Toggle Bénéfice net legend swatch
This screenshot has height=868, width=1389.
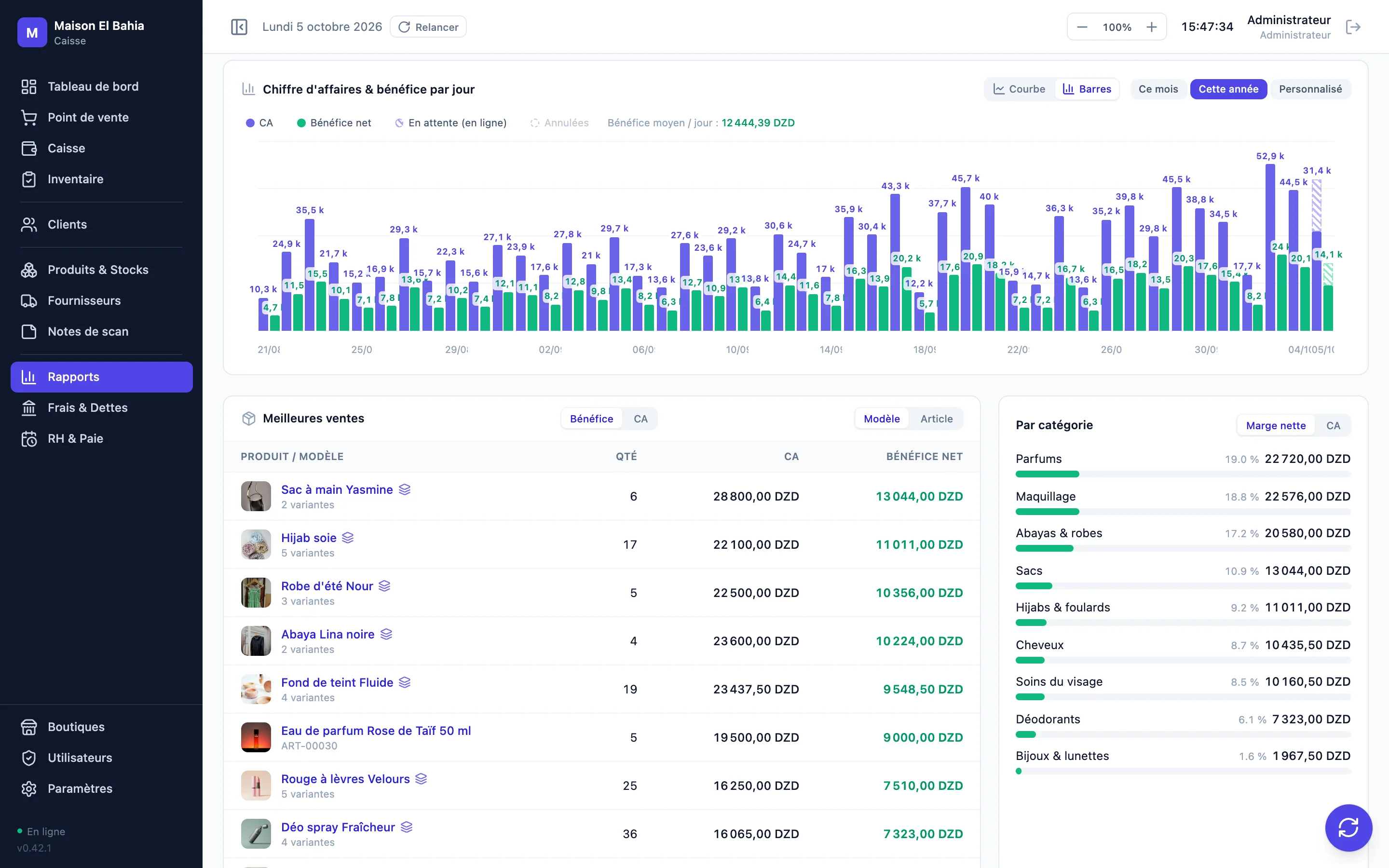pyautogui.click(x=301, y=123)
